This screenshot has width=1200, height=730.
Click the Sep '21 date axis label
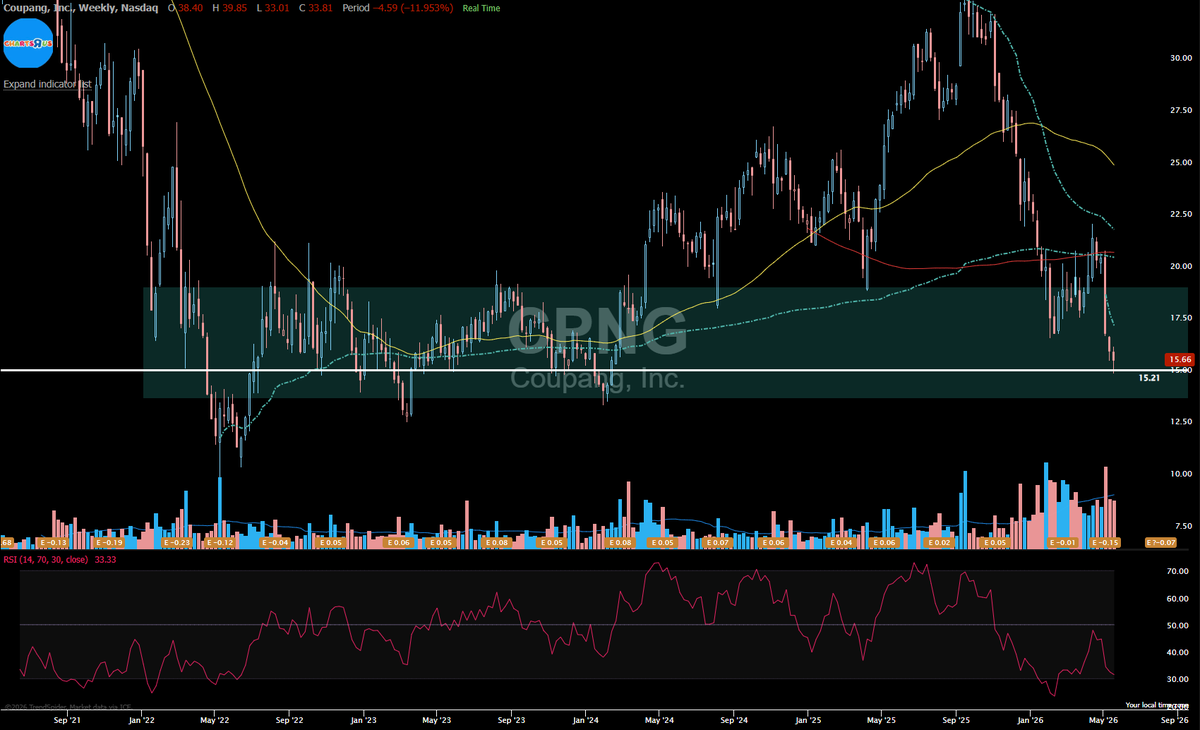pos(67,719)
